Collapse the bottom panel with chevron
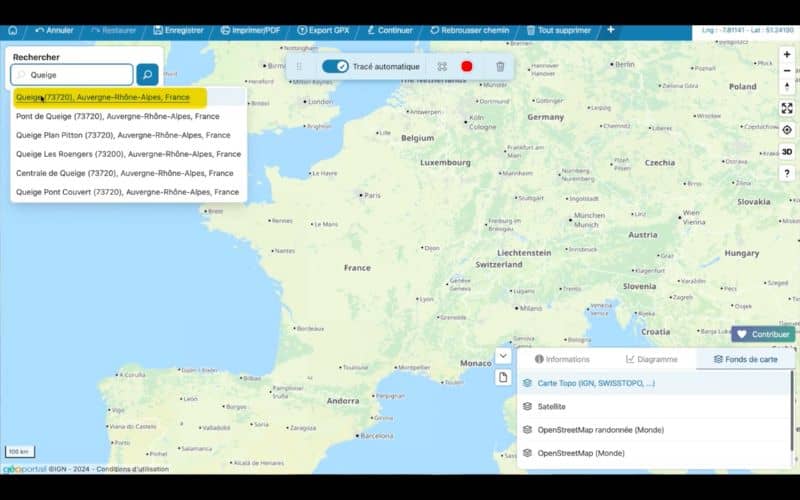The width and height of the screenshot is (800, 500). click(x=503, y=356)
